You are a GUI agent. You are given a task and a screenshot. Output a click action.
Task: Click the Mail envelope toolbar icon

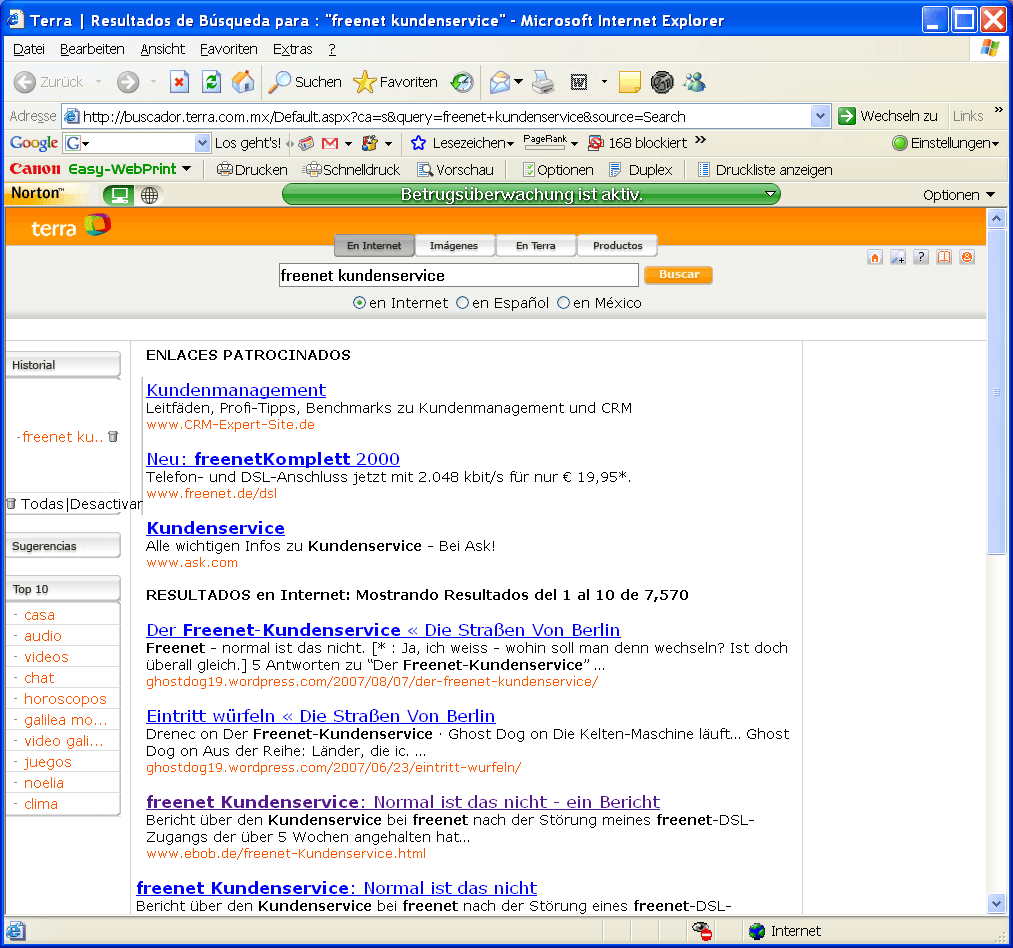(x=500, y=82)
